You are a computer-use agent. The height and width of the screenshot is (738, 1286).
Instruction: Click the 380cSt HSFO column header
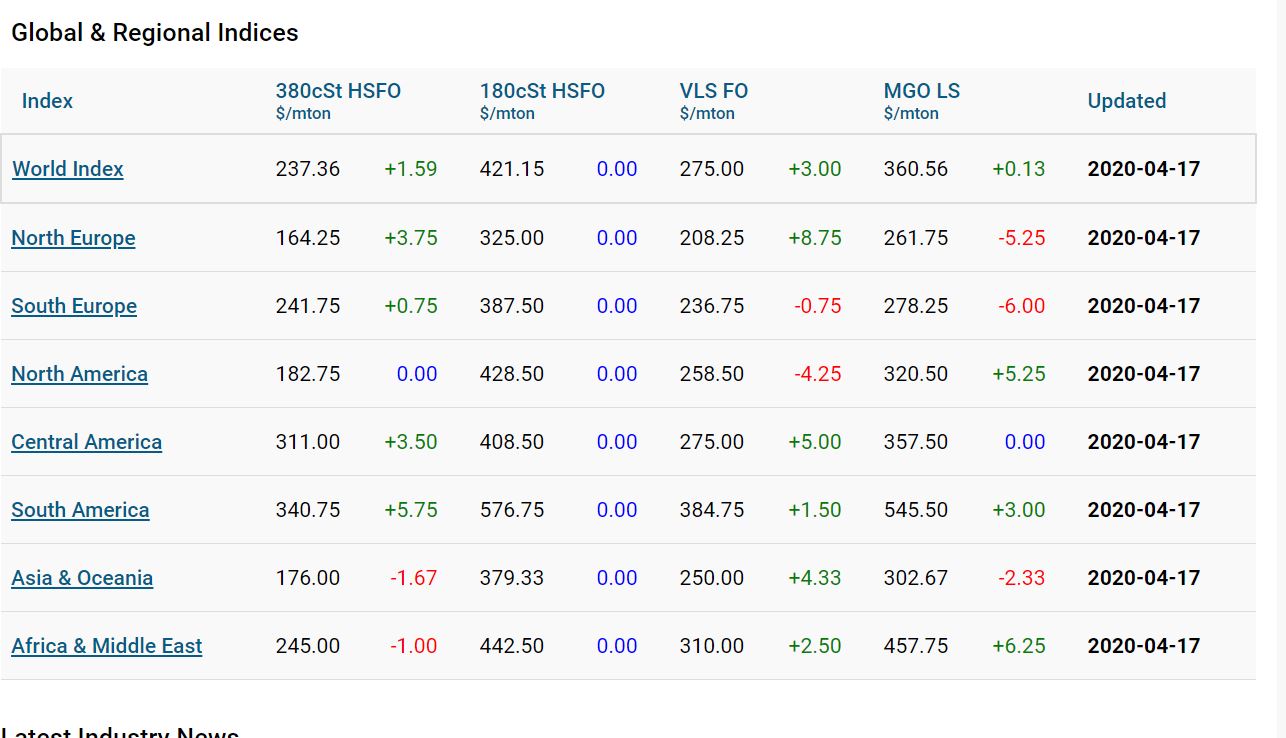pyautogui.click(x=338, y=91)
